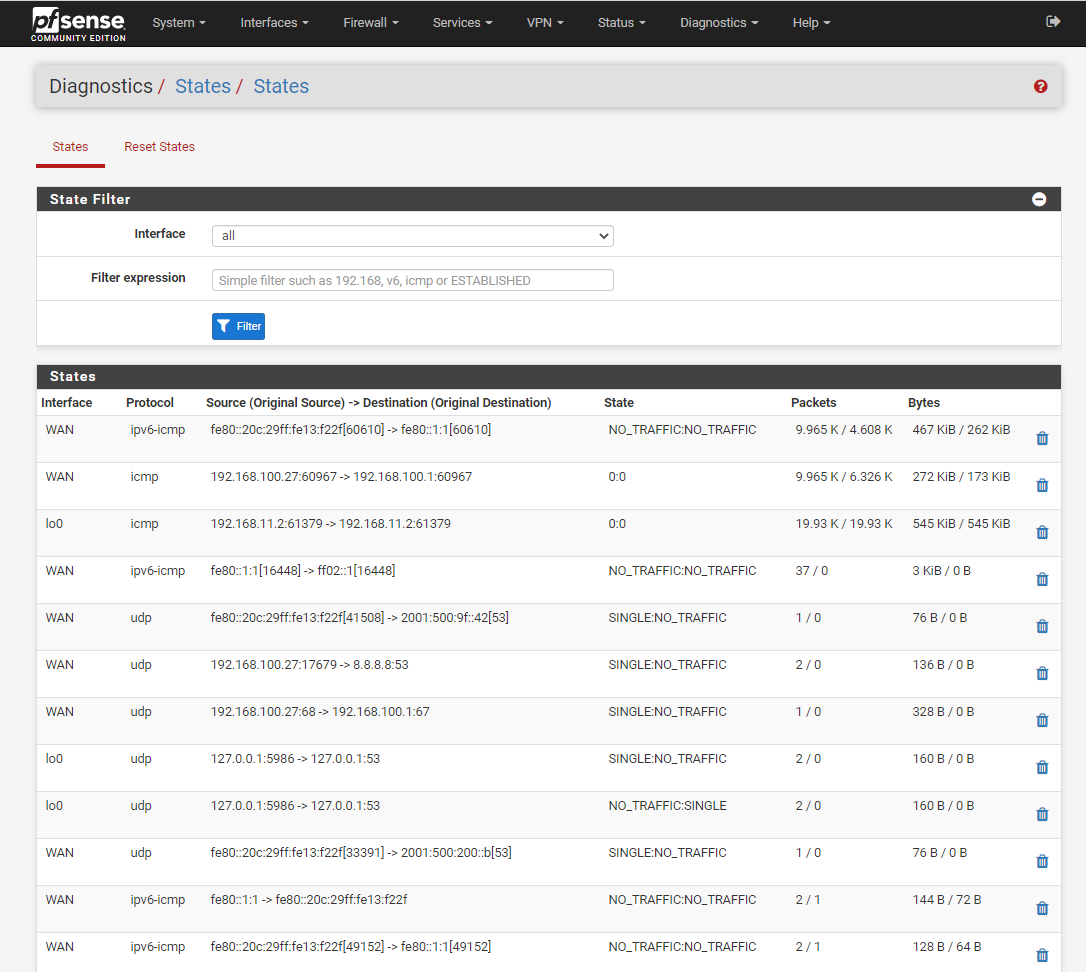
Task: Click bytes value 272 KiB / 173 KiB
Action: pyautogui.click(x=961, y=477)
